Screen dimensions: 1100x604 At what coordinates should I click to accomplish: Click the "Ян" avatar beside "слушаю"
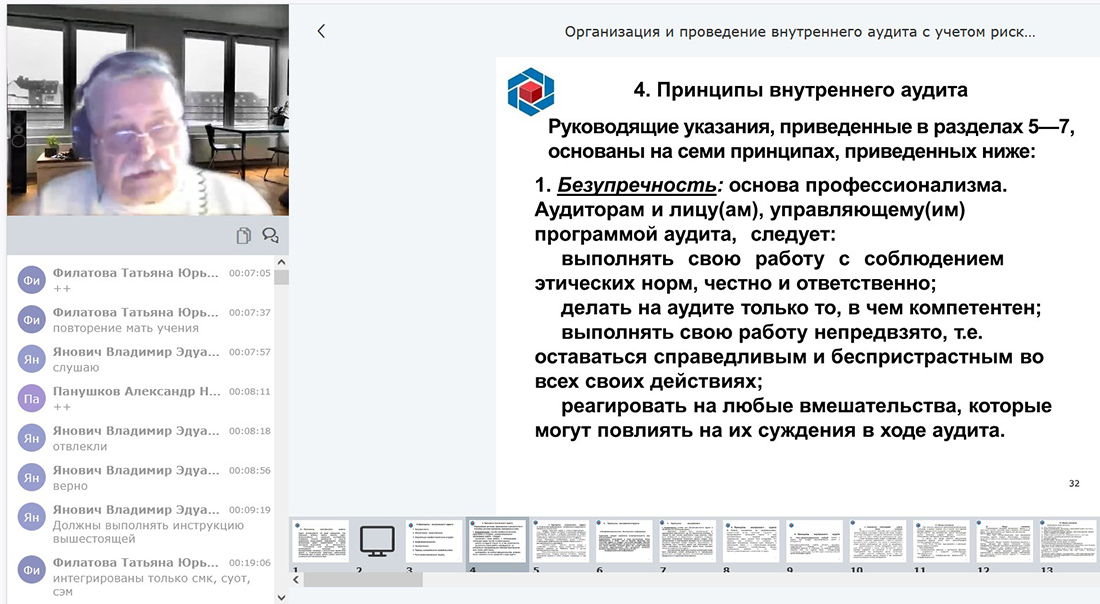(x=31, y=359)
